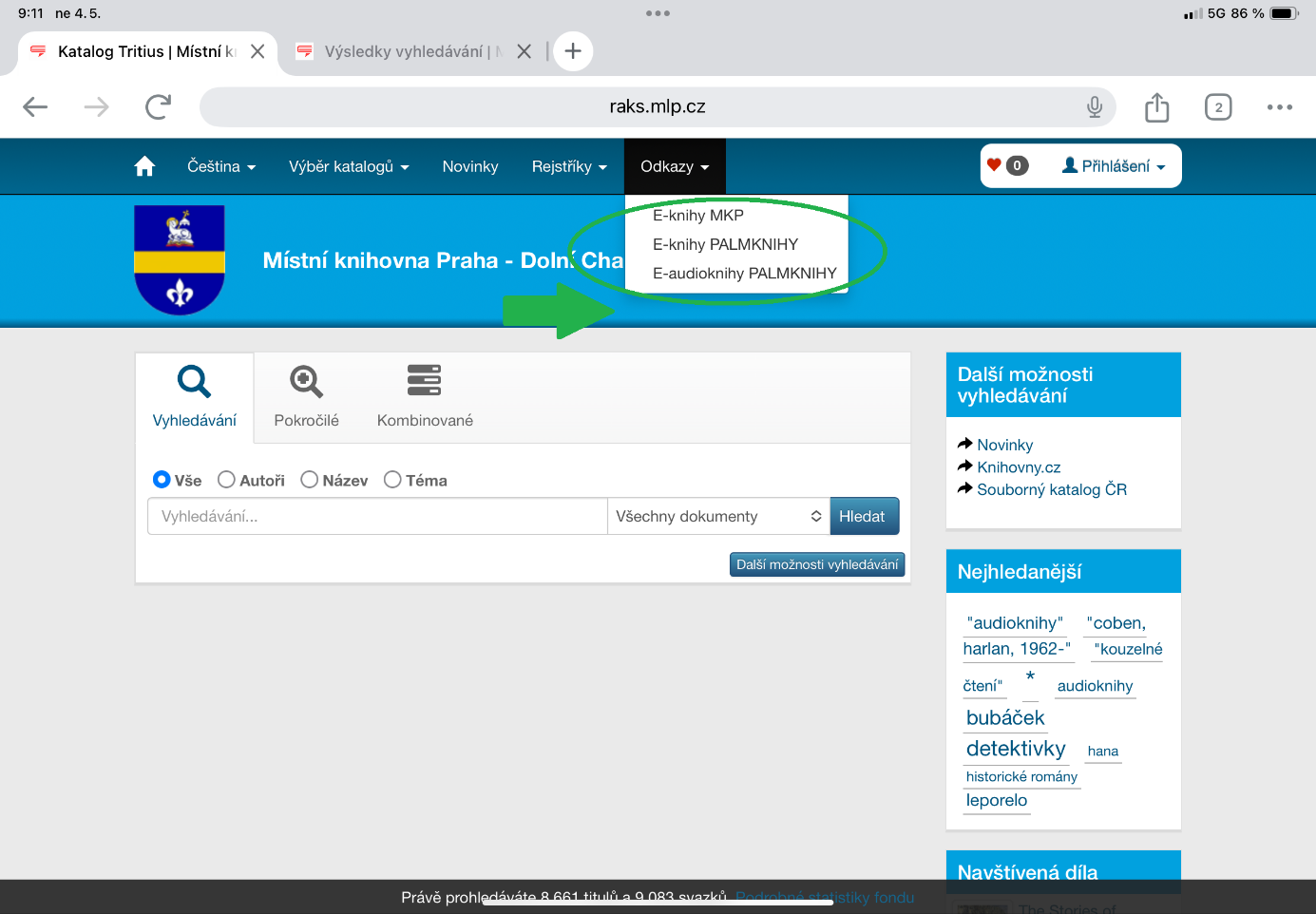Select the Název radio button
Viewport: 1316px width, 914px height.
[309, 480]
